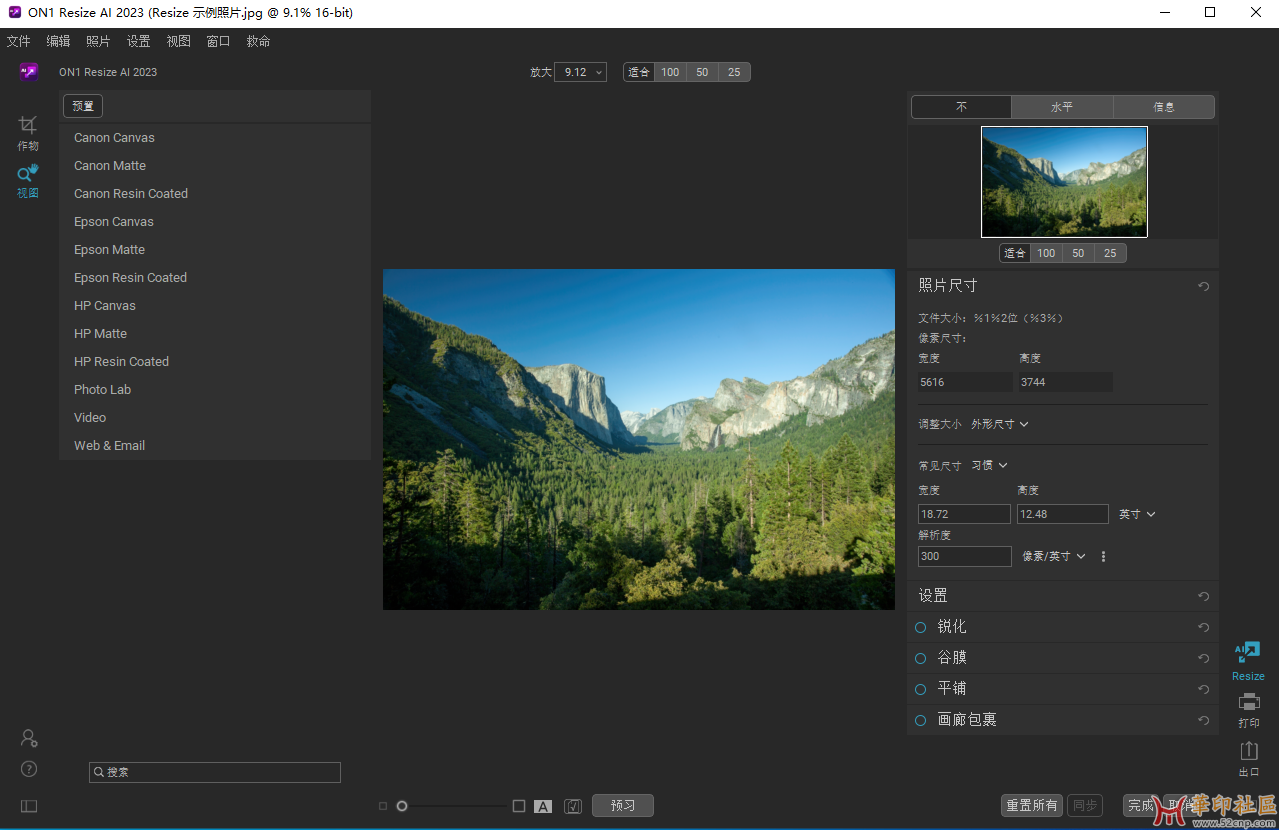Turn on the 谷膜 film grain option

[x=921, y=658]
